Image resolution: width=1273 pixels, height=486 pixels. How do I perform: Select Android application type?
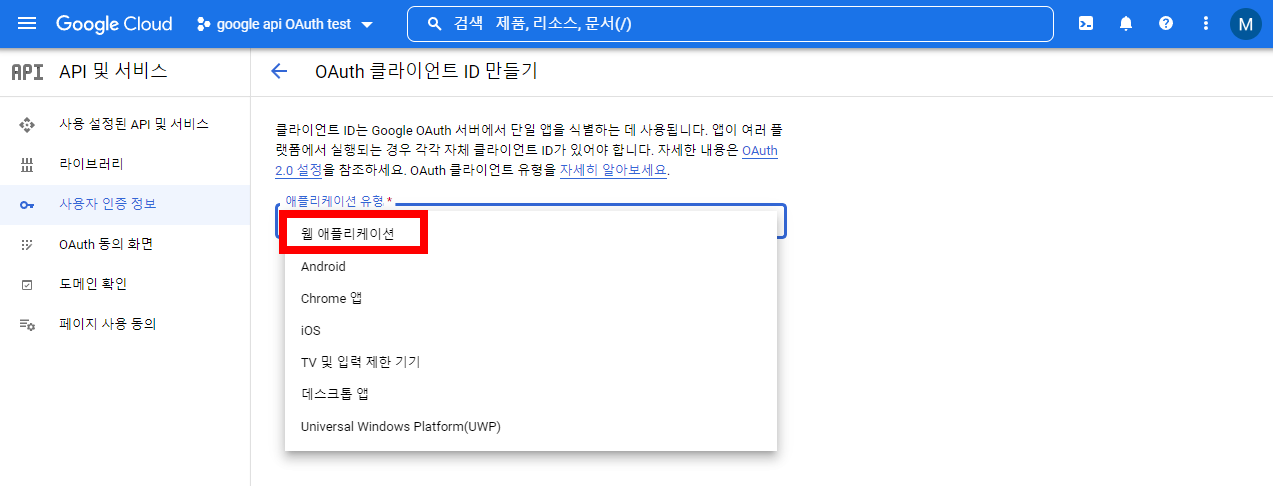pyautogui.click(x=531, y=267)
